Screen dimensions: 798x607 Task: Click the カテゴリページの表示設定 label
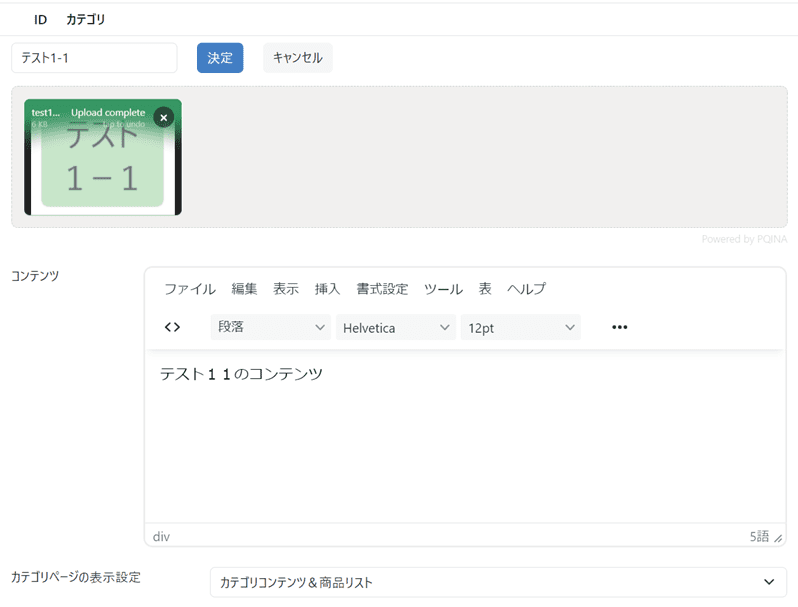pyautogui.click(x=76, y=577)
